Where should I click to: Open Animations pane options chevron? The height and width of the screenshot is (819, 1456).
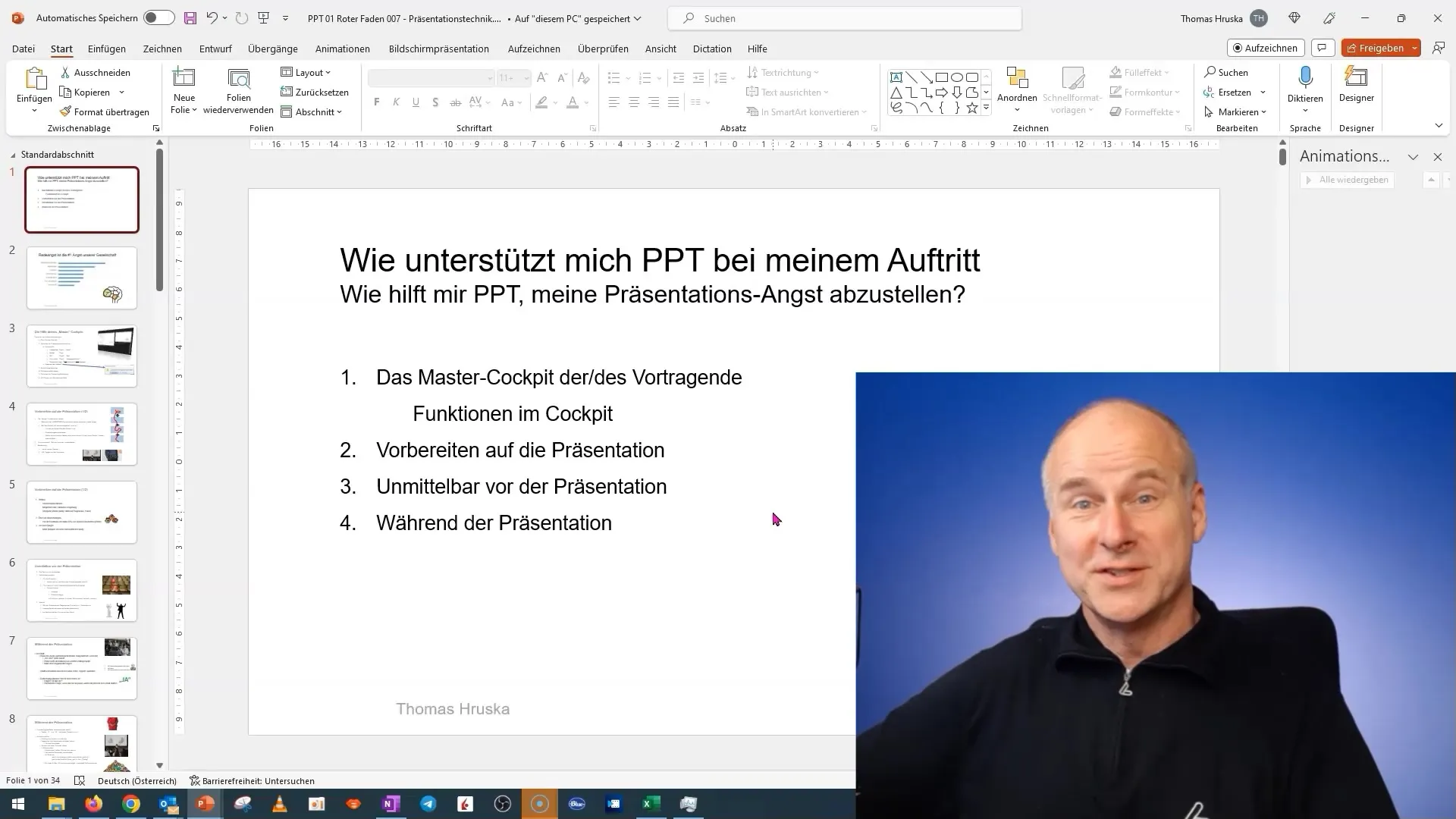pos(1413,157)
